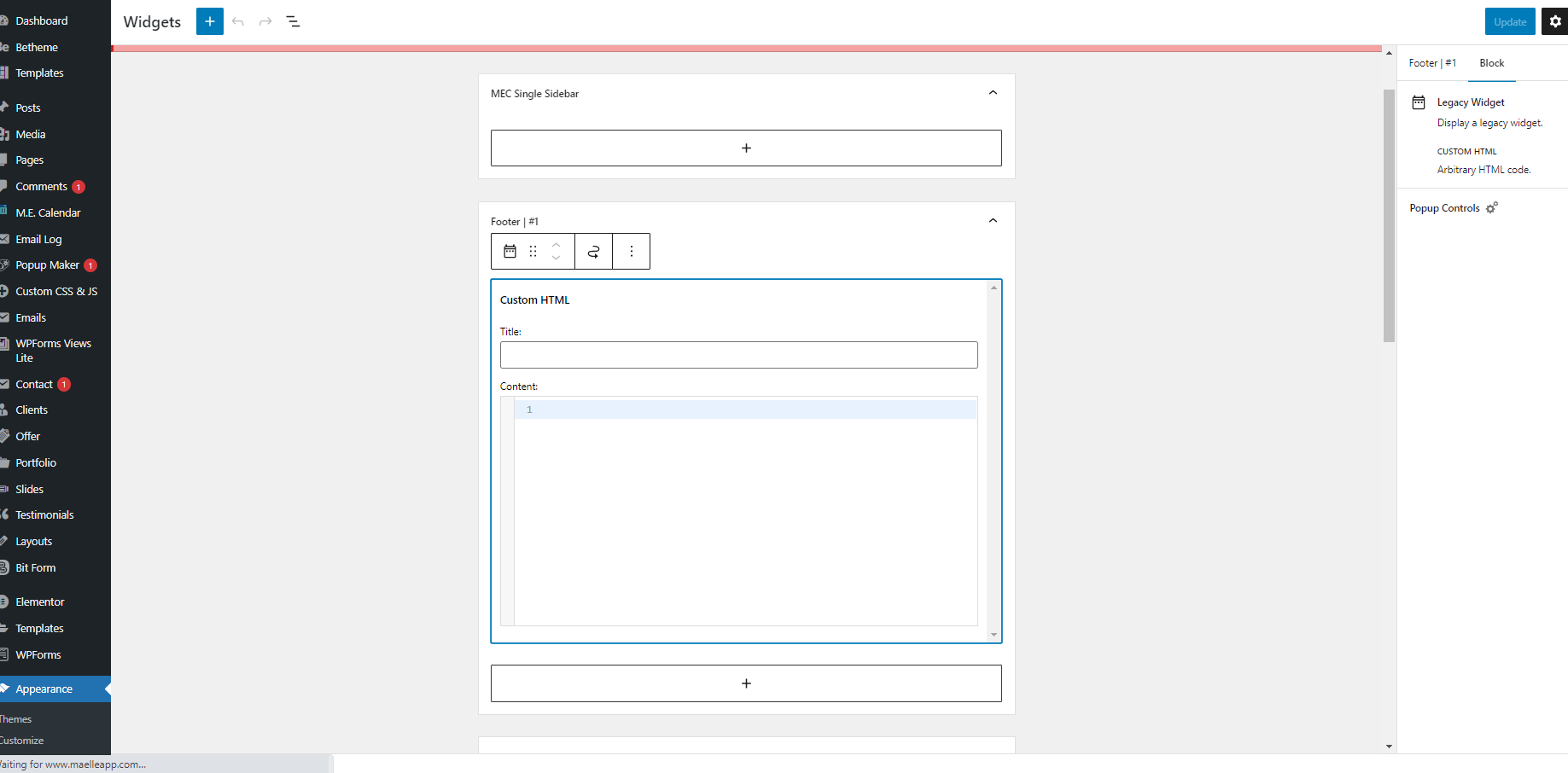Open the Contact menu item
The image size is (1568, 773).
34,384
